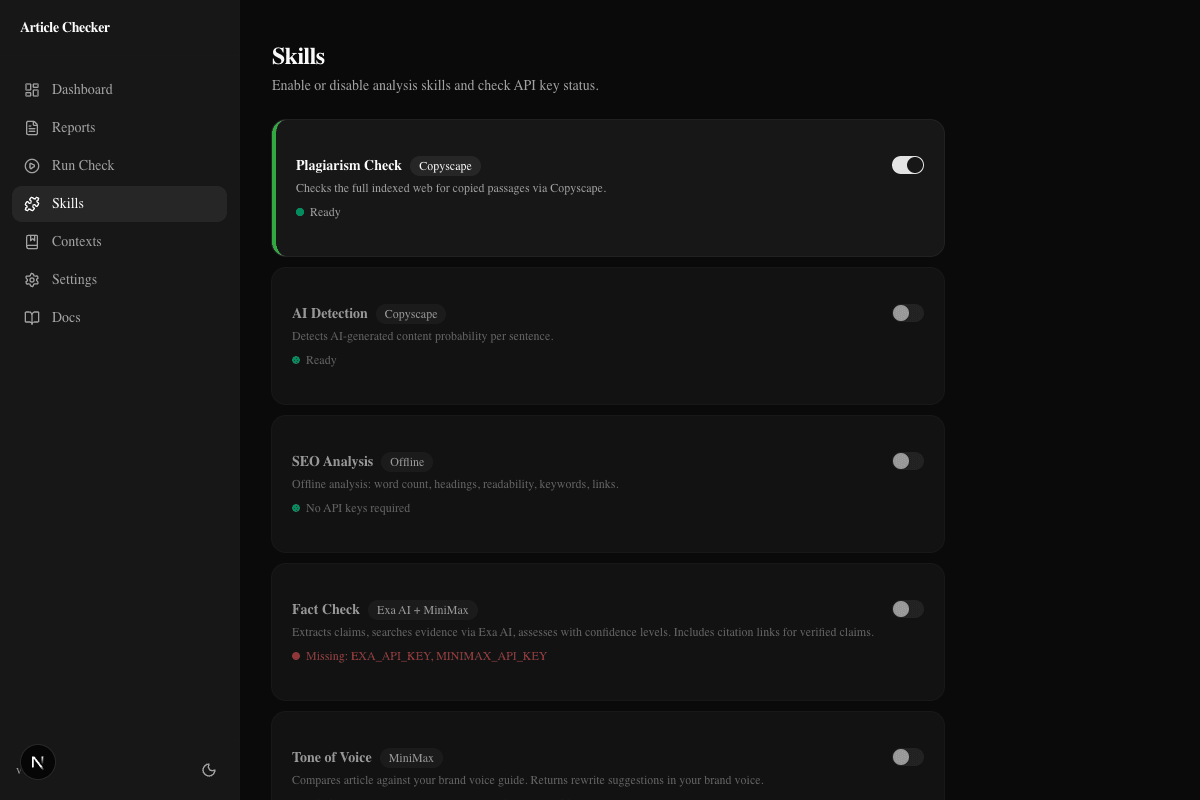Open Settings via the gear icon
Viewport: 1200px width, 800px height.
[32, 280]
